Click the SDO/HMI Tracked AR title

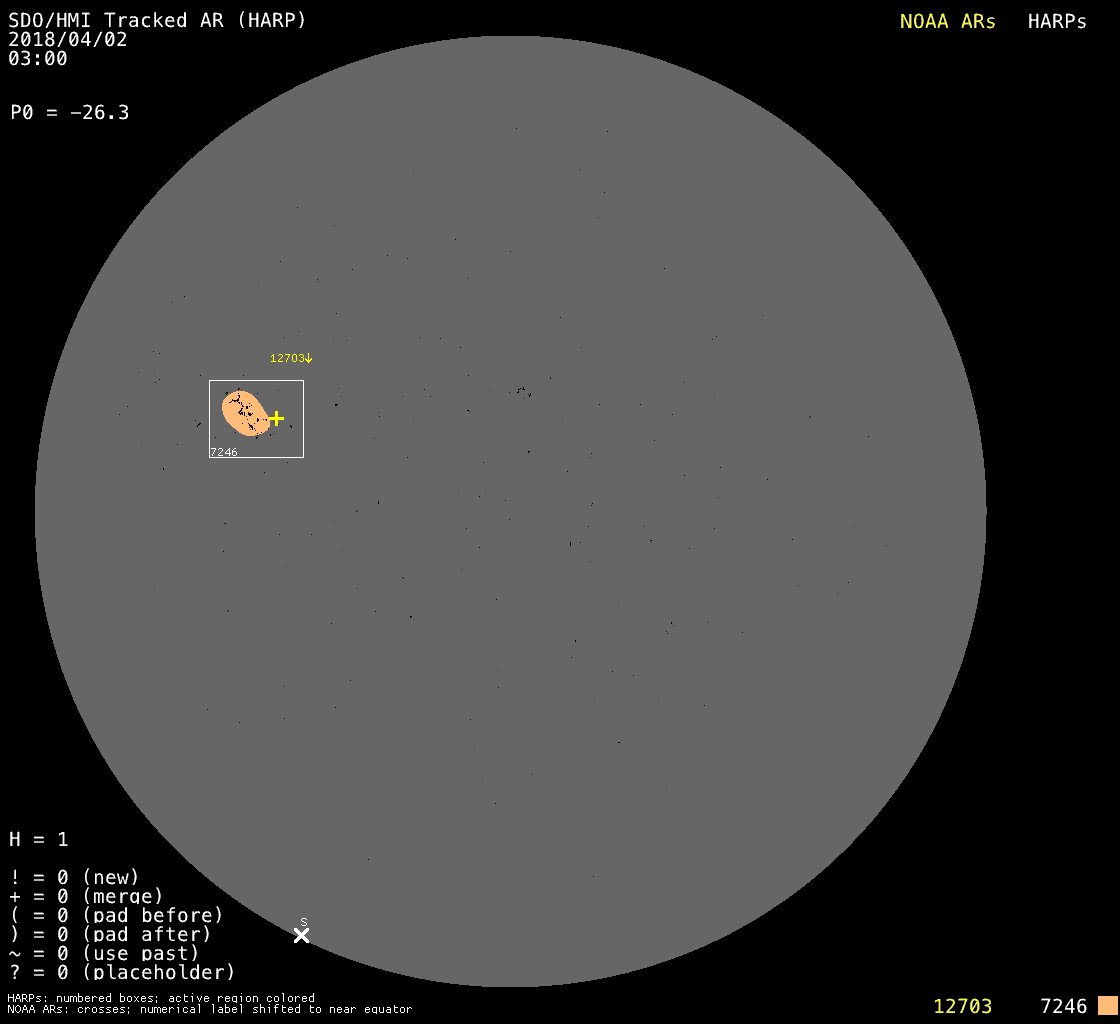click(x=157, y=20)
